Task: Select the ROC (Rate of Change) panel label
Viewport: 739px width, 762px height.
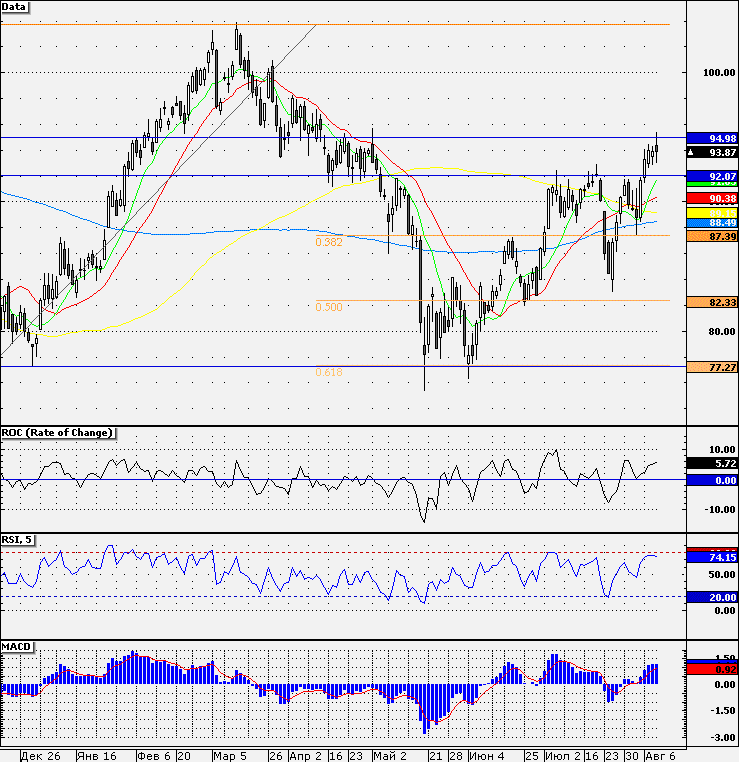Action: [58, 433]
